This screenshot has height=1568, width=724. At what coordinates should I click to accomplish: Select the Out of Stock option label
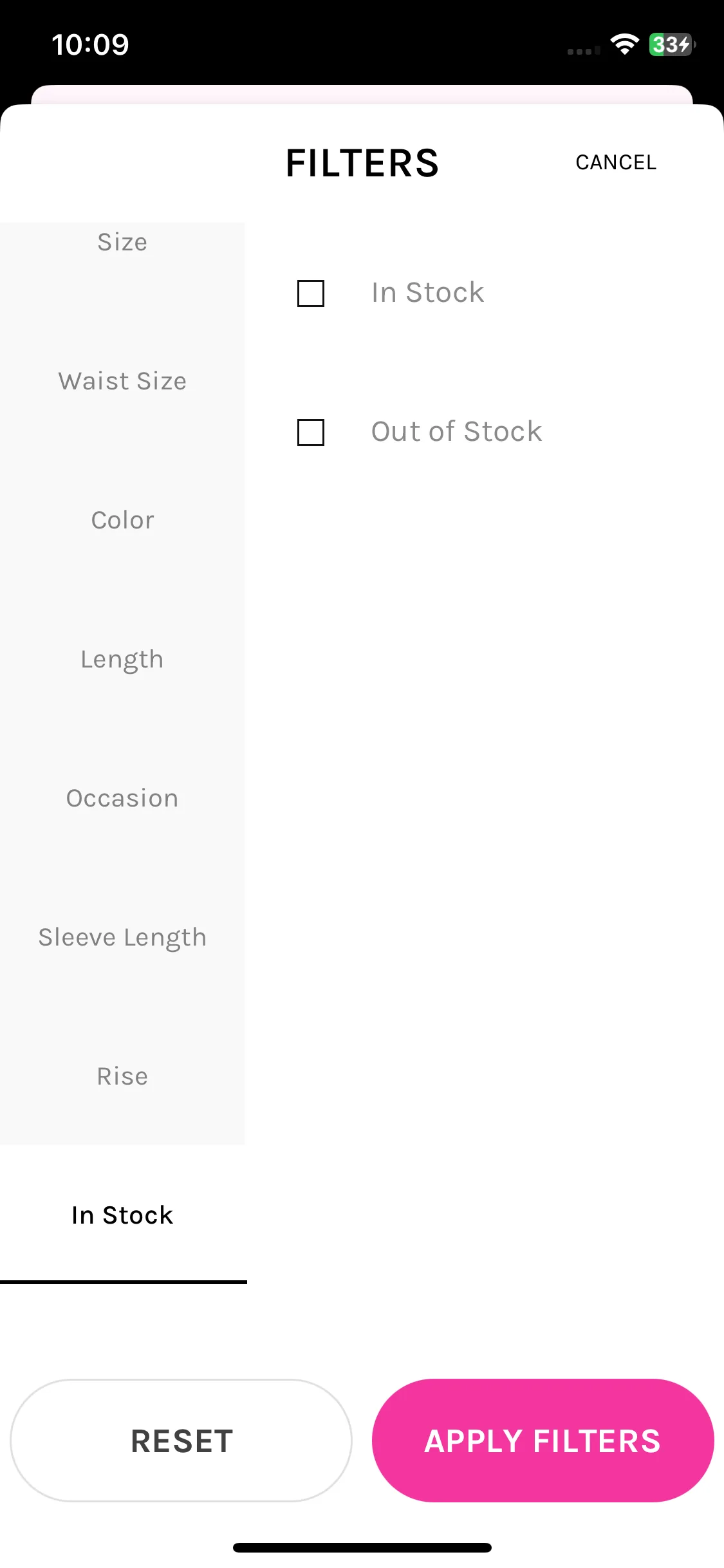point(456,432)
